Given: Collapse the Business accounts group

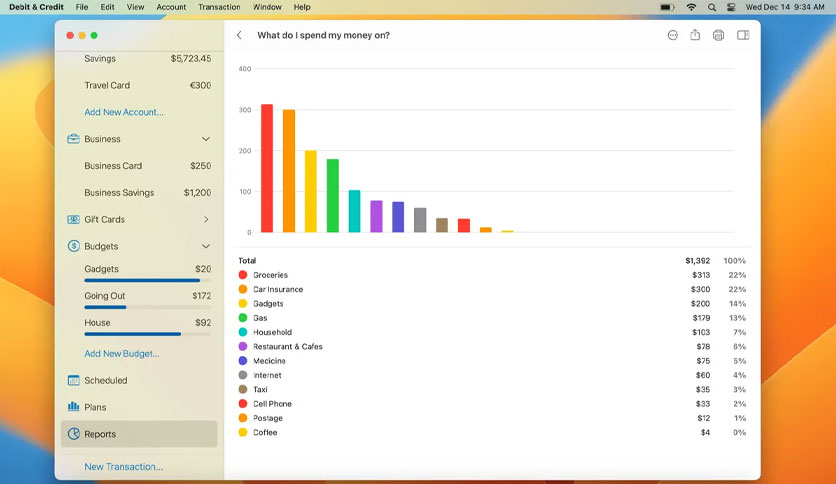Looking at the screenshot, I should [x=206, y=139].
